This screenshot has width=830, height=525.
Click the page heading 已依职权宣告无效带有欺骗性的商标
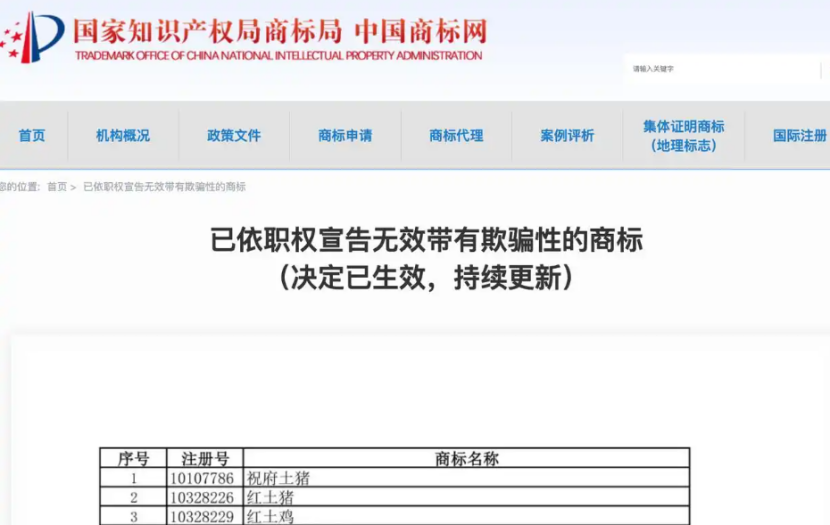coord(426,240)
